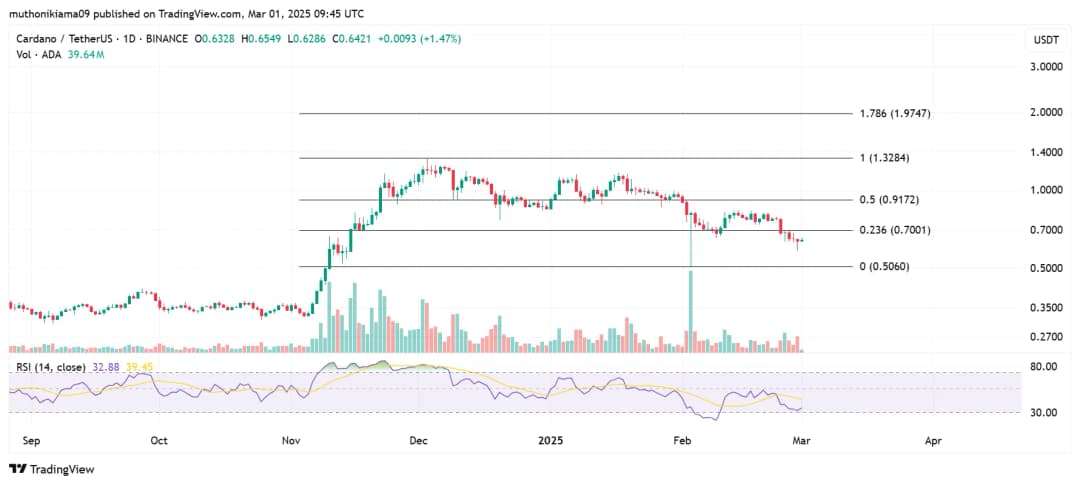Select the 1 (1.3284) Fibonacci level label
The image size is (1080, 485).
(885, 158)
